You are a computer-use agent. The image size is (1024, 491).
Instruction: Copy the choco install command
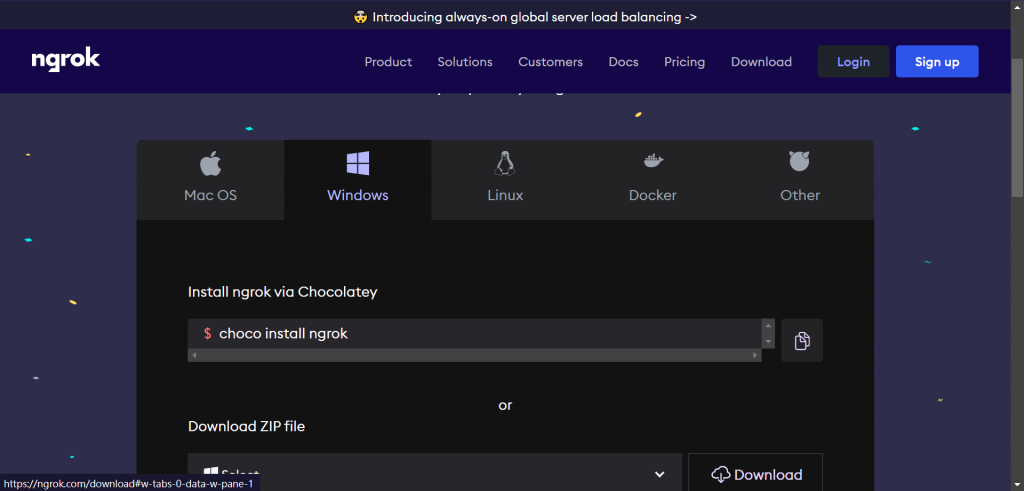coord(802,340)
